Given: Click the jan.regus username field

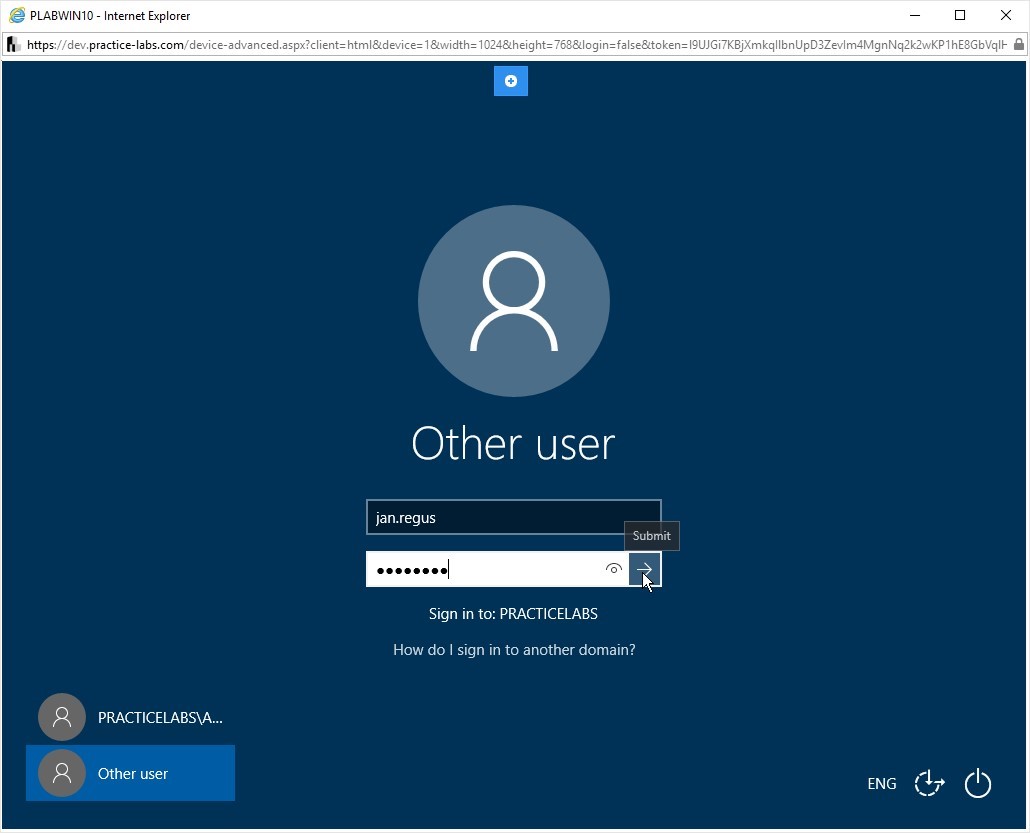Looking at the screenshot, I should (514, 518).
